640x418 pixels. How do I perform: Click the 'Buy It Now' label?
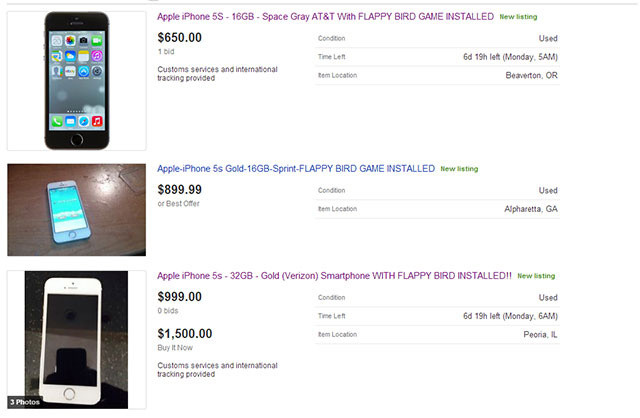point(173,348)
